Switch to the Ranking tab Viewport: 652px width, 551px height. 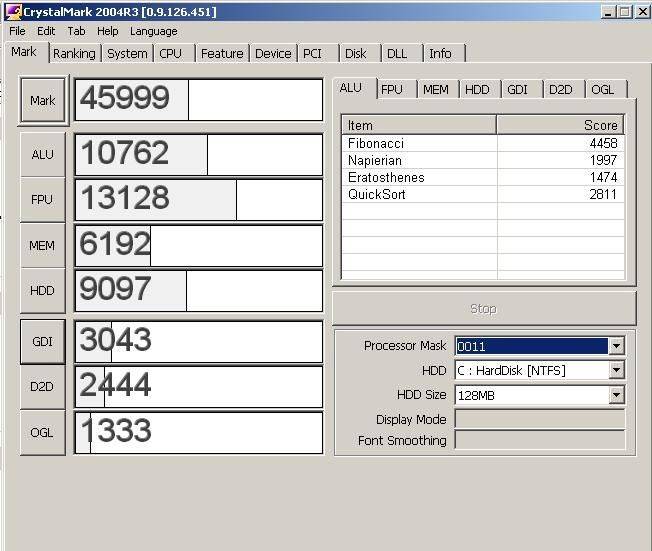[74, 54]
